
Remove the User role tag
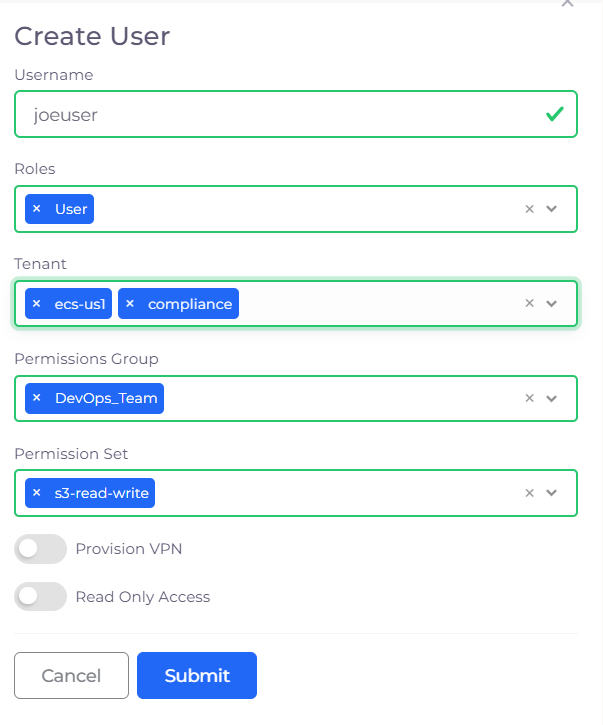(x=37, y=209)
